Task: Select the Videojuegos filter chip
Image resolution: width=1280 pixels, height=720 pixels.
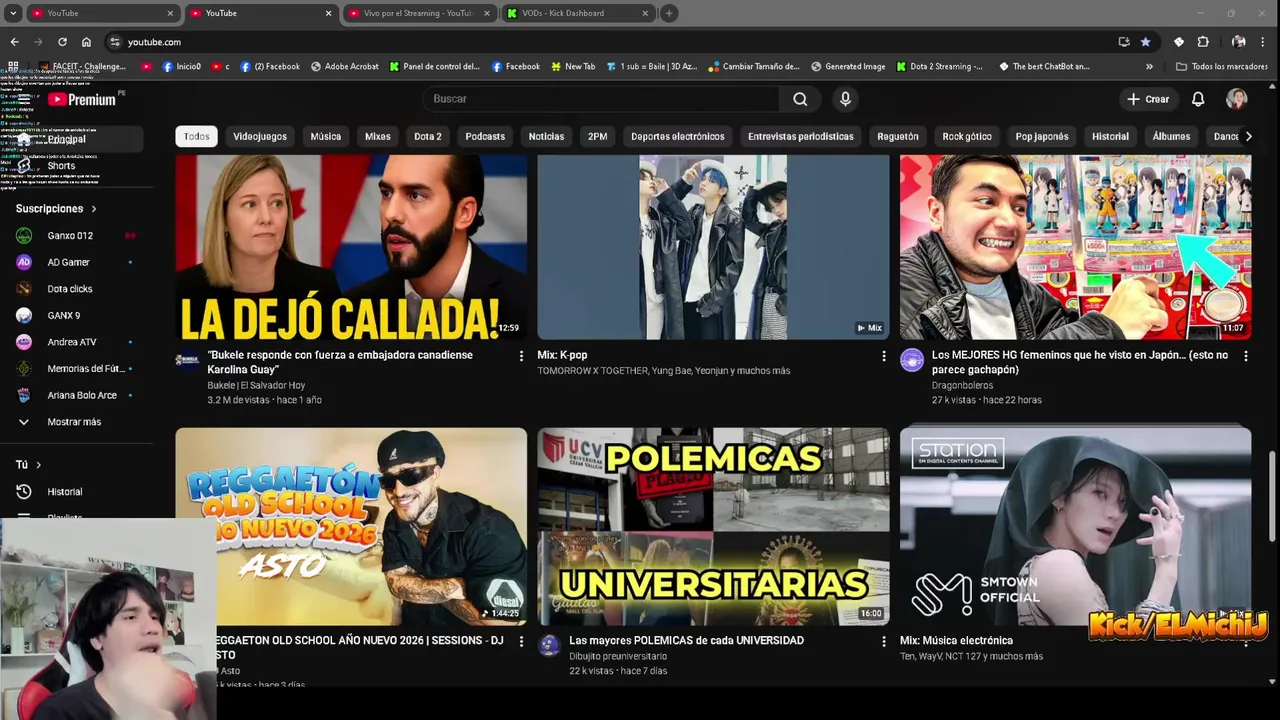Action: [x=260, y=136]
